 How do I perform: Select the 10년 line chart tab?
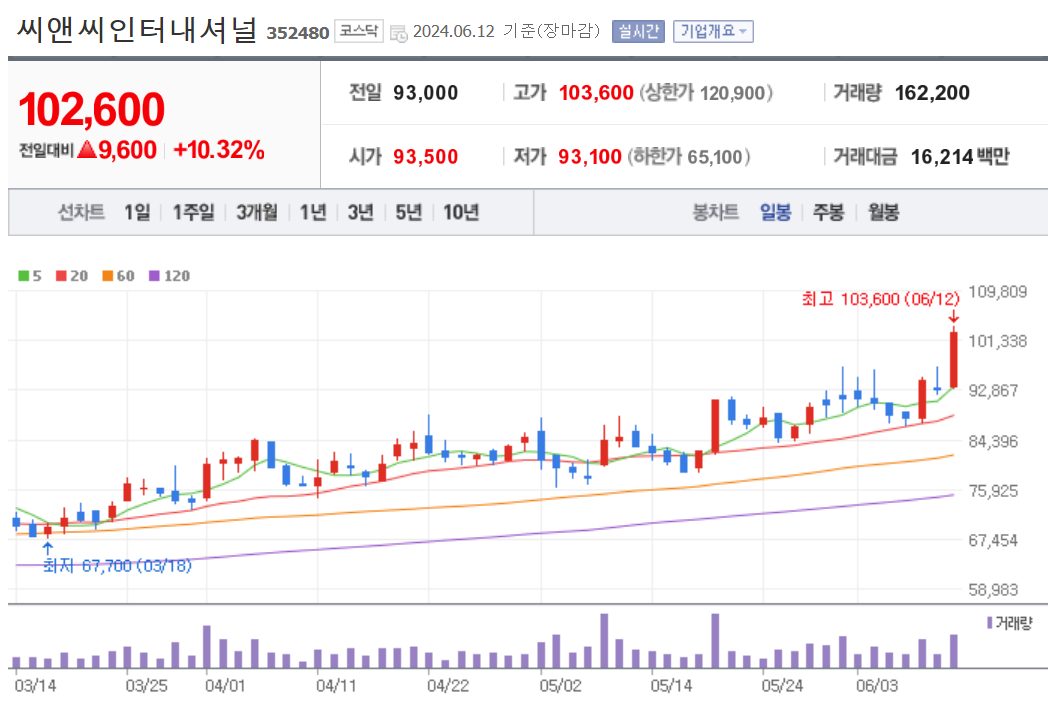[461, 212]
